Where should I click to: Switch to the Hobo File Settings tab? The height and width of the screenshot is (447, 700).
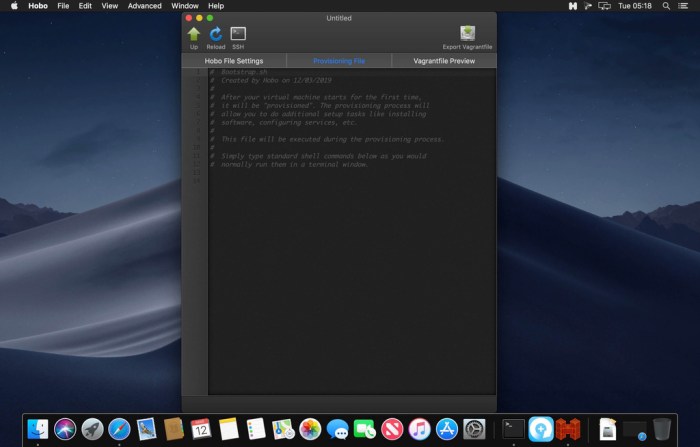pyautogui.click(x=233, y=61)
